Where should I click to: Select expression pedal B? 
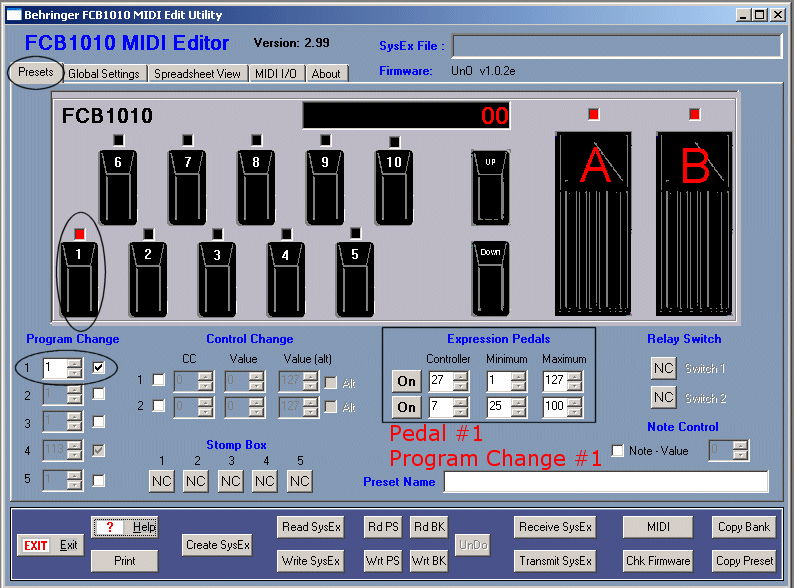(694, 223)
